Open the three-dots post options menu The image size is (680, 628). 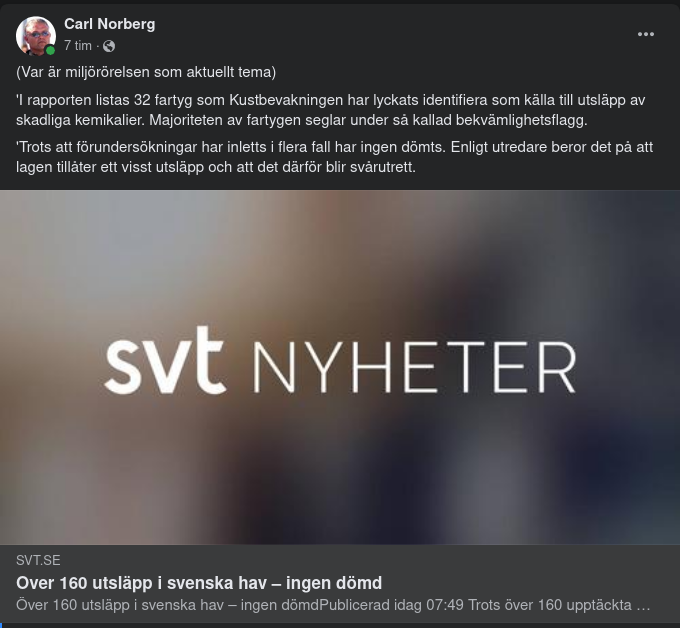[x=646, y=34]
